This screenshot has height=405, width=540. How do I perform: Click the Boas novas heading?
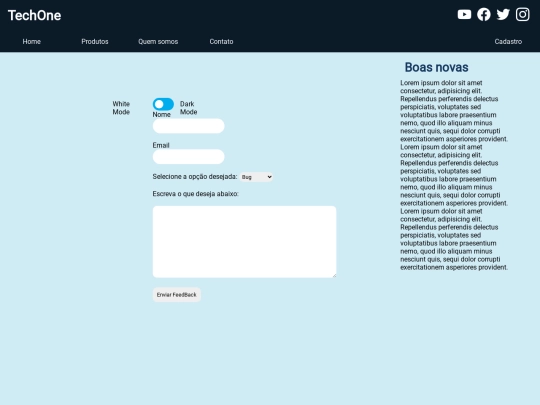pyautogui.click(x=436, y=68)
